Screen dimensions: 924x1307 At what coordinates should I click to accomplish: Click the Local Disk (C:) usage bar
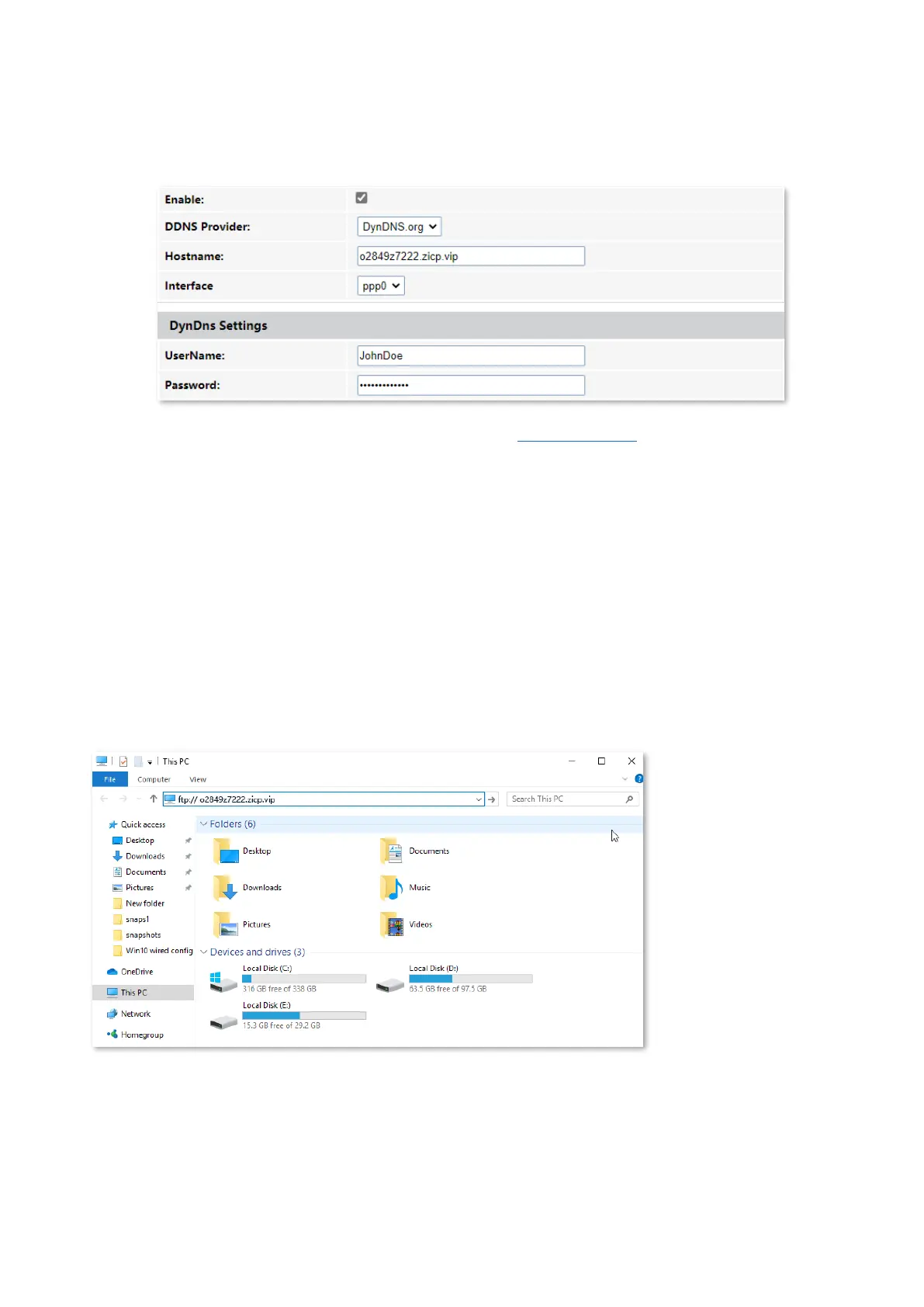pyautogui.click(x=304, y=979)
